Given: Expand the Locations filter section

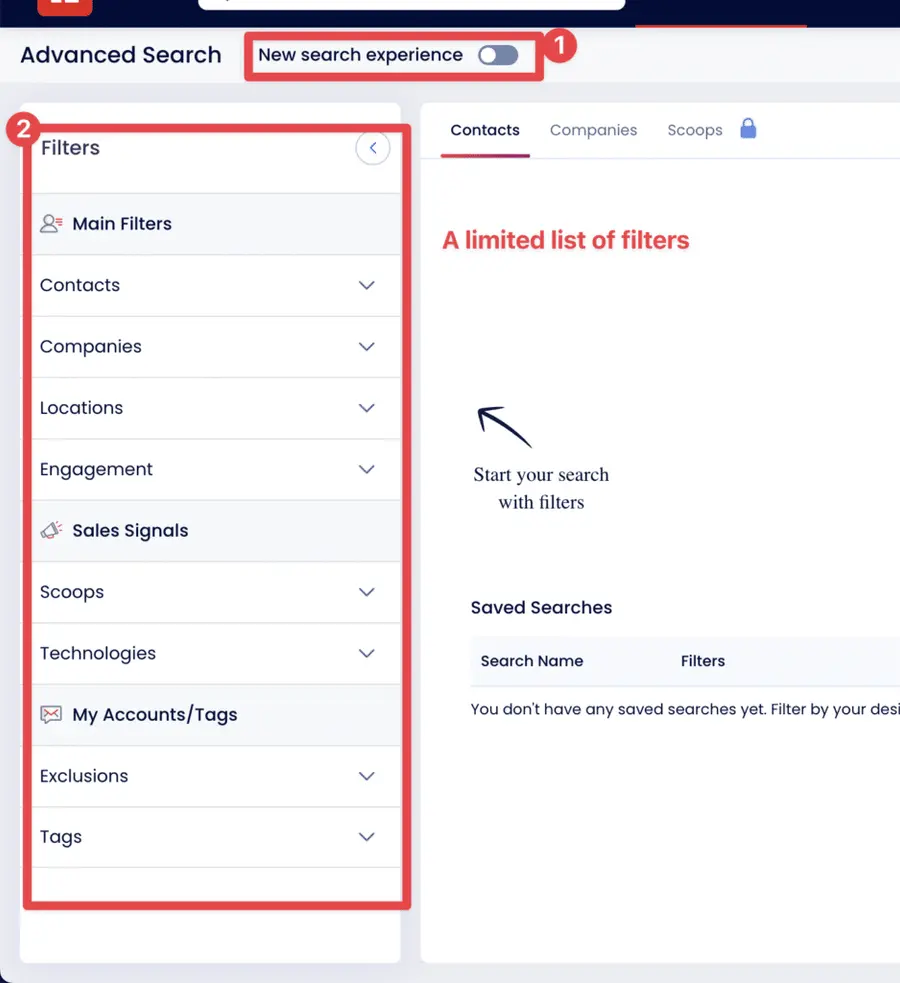Looking at the screenshot, I should pyautogui.click(x=367, y=408).
